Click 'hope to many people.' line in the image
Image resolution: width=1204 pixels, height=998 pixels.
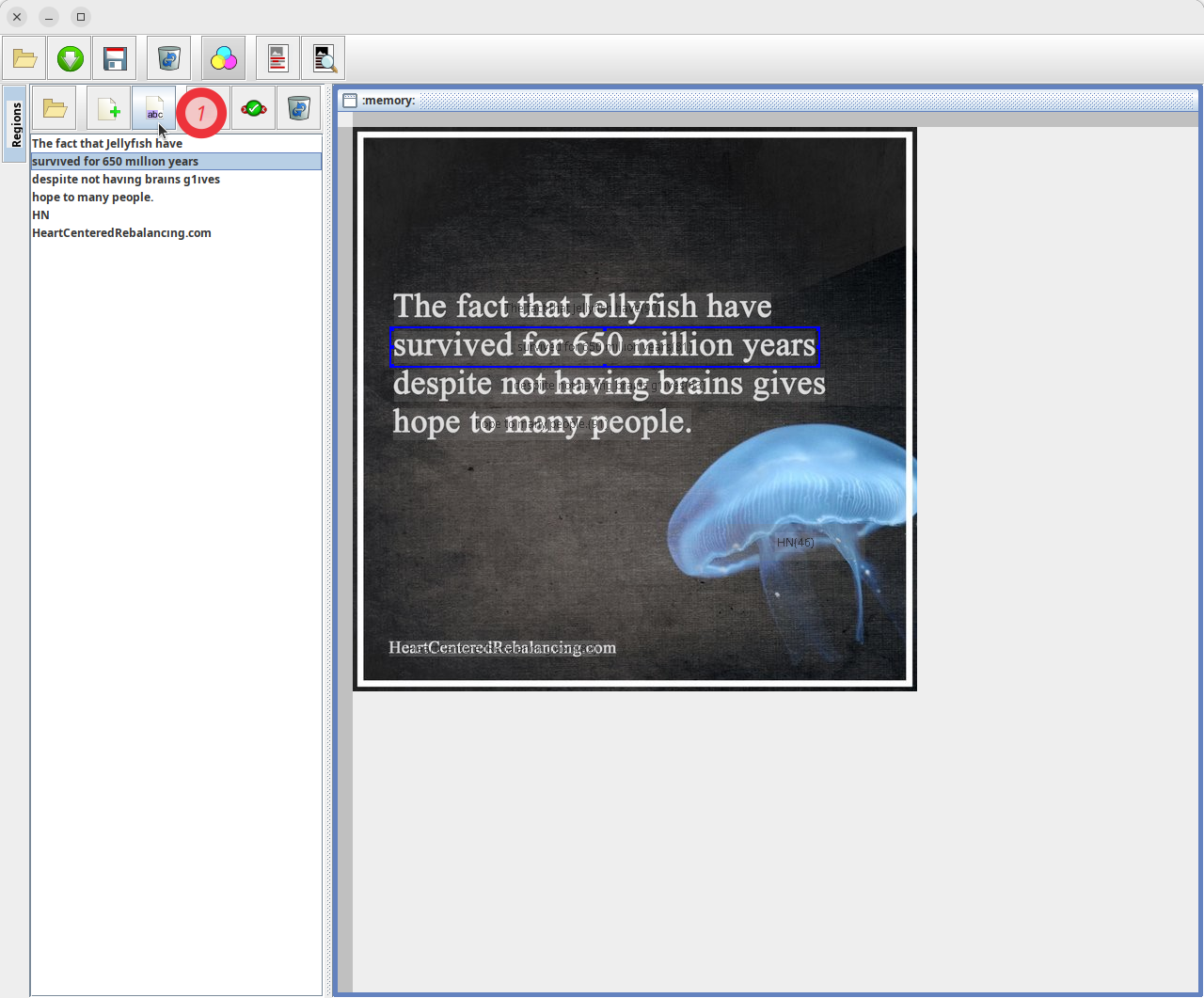tap(542, 422)
